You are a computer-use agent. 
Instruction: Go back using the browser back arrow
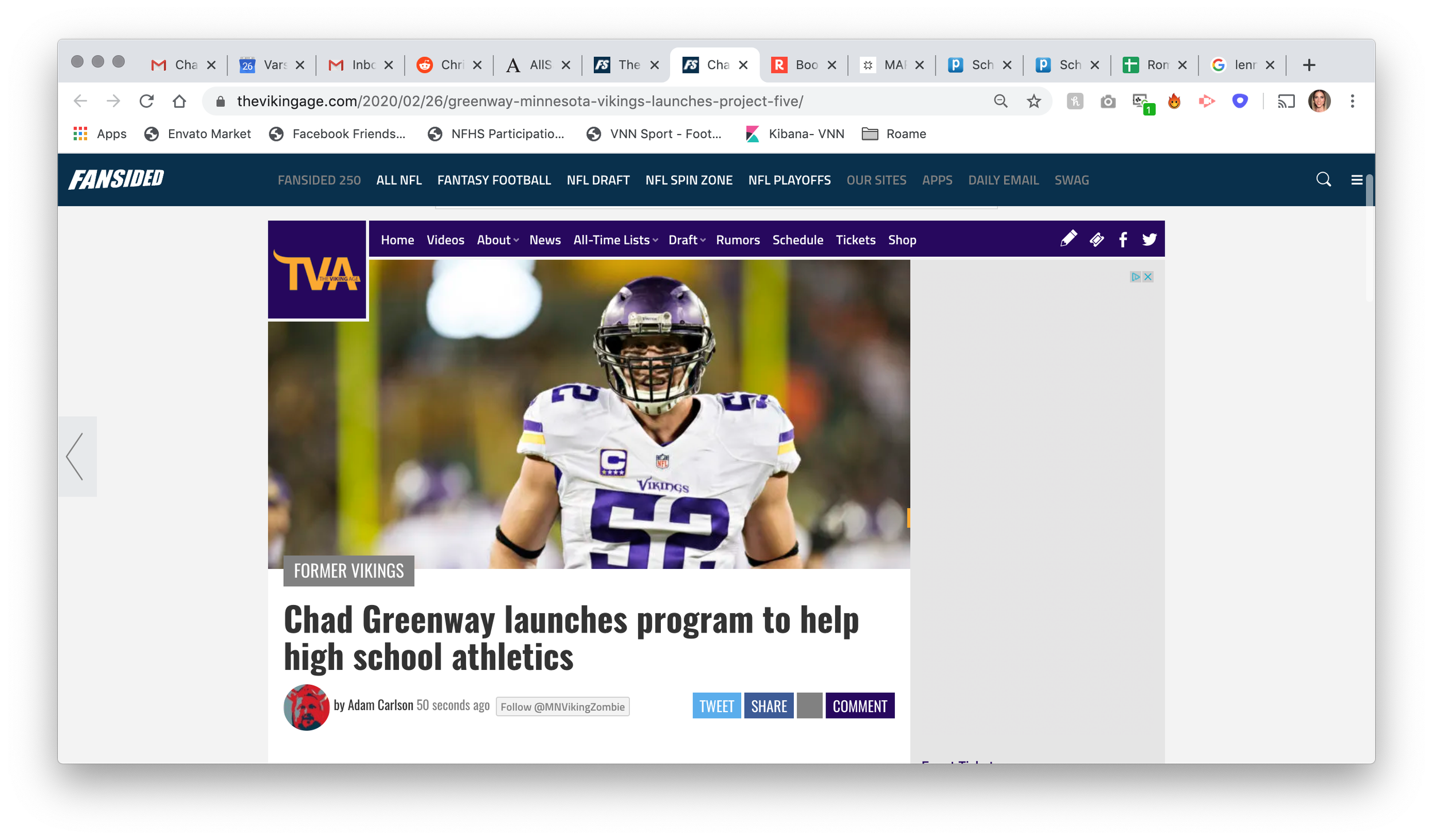[80, 101]
